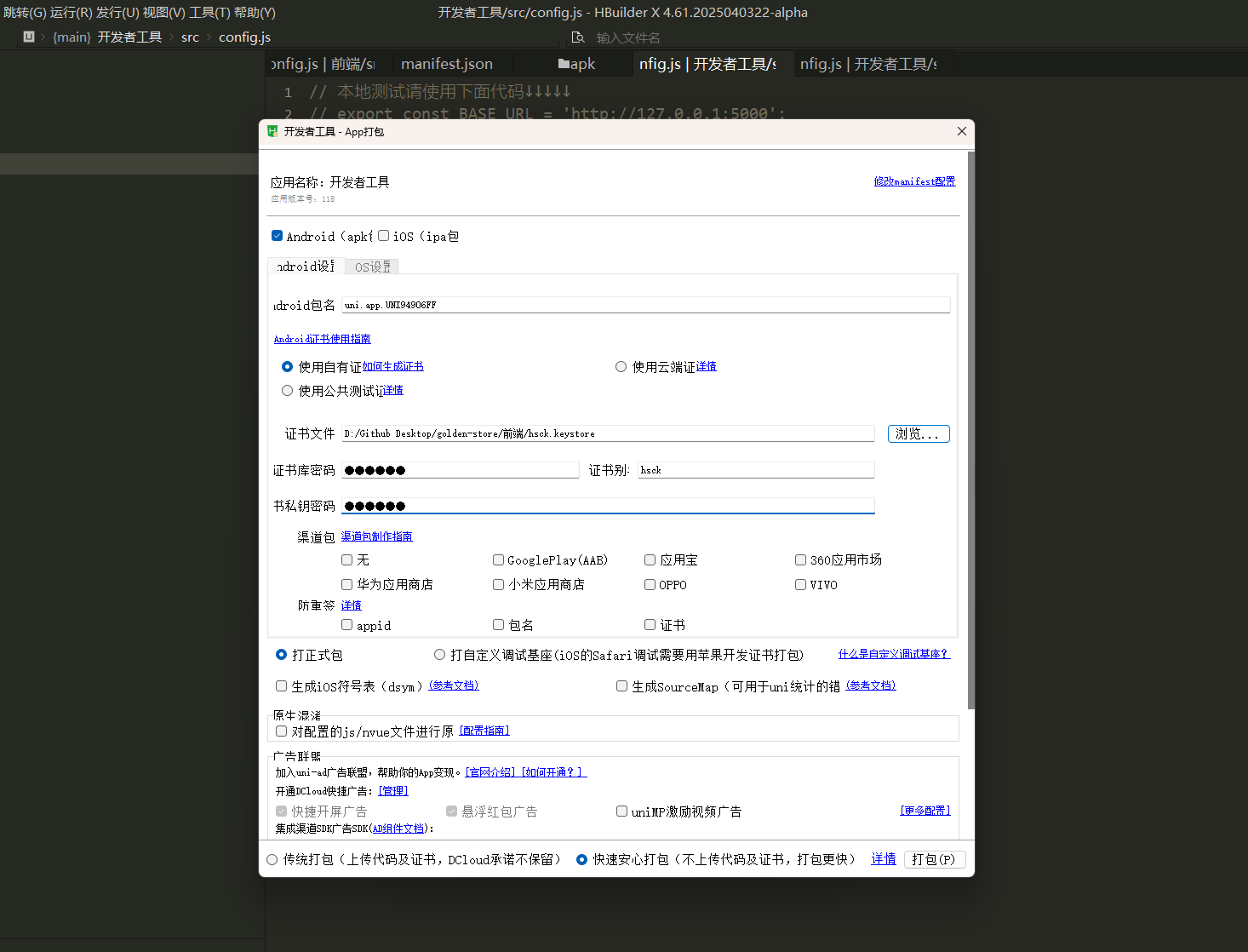Enable uniMP激励视频广告 option
Screen dimensions: 1248x952
point(621,811)
